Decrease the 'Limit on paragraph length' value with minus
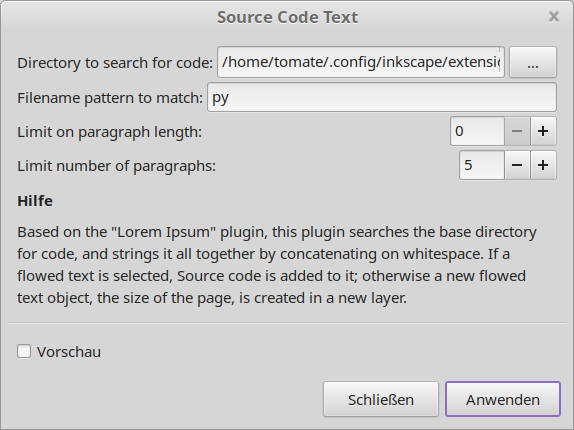574x430 pixels. tap(517, 131)
